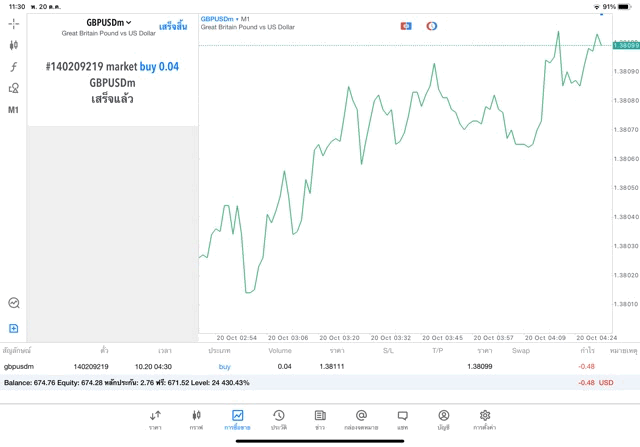Change the M1 timeframe setting
The width and height of the screenshot is (640, 447).
13,110
